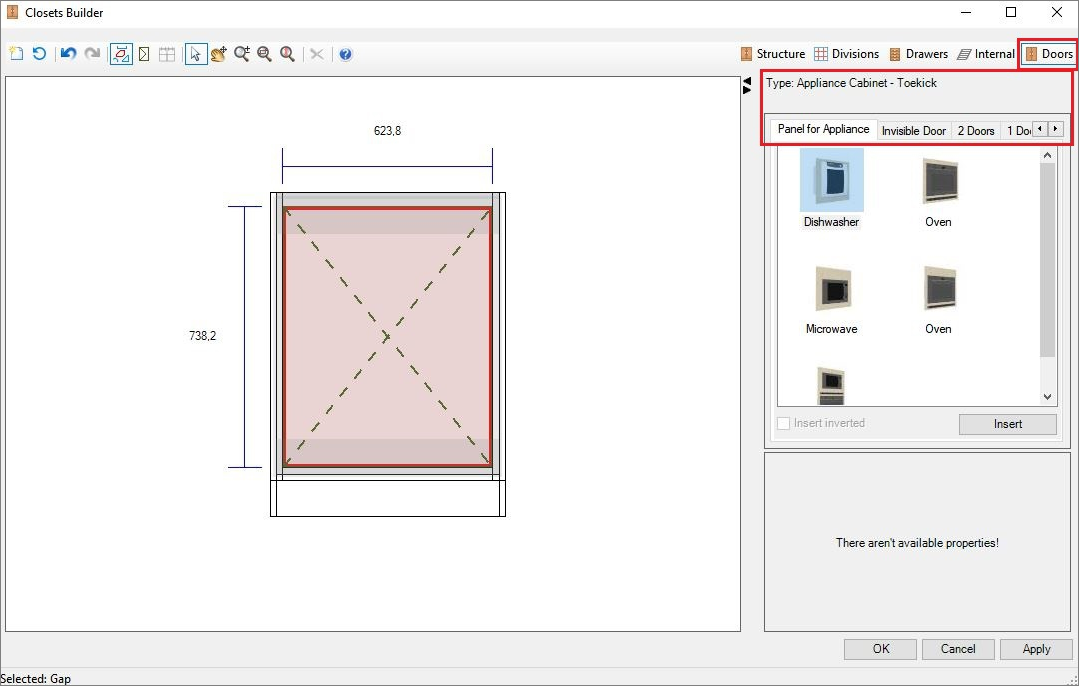The width and height of the screenshot is (1079, 686).
Task: Click the Undo arrow in toolbar
Action: (68, 54)
